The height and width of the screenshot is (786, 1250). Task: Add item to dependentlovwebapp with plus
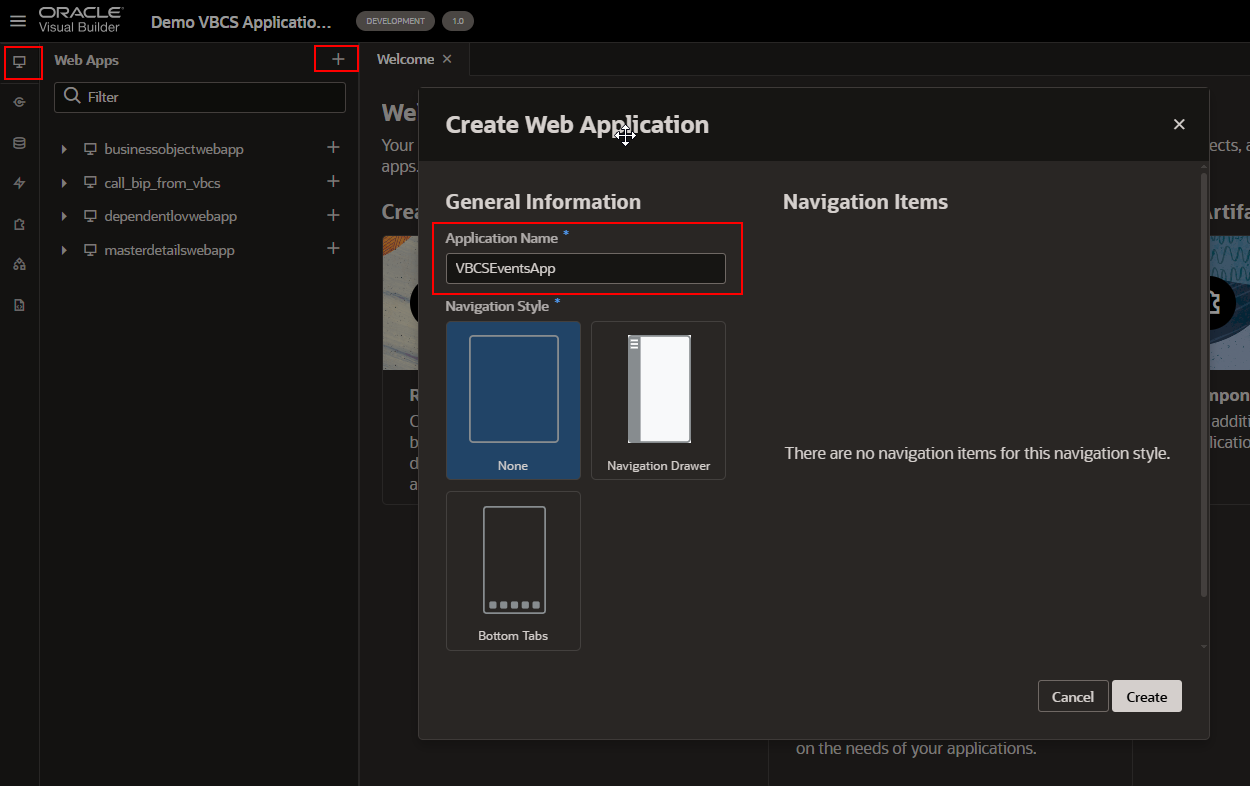[x=334, y=215]
